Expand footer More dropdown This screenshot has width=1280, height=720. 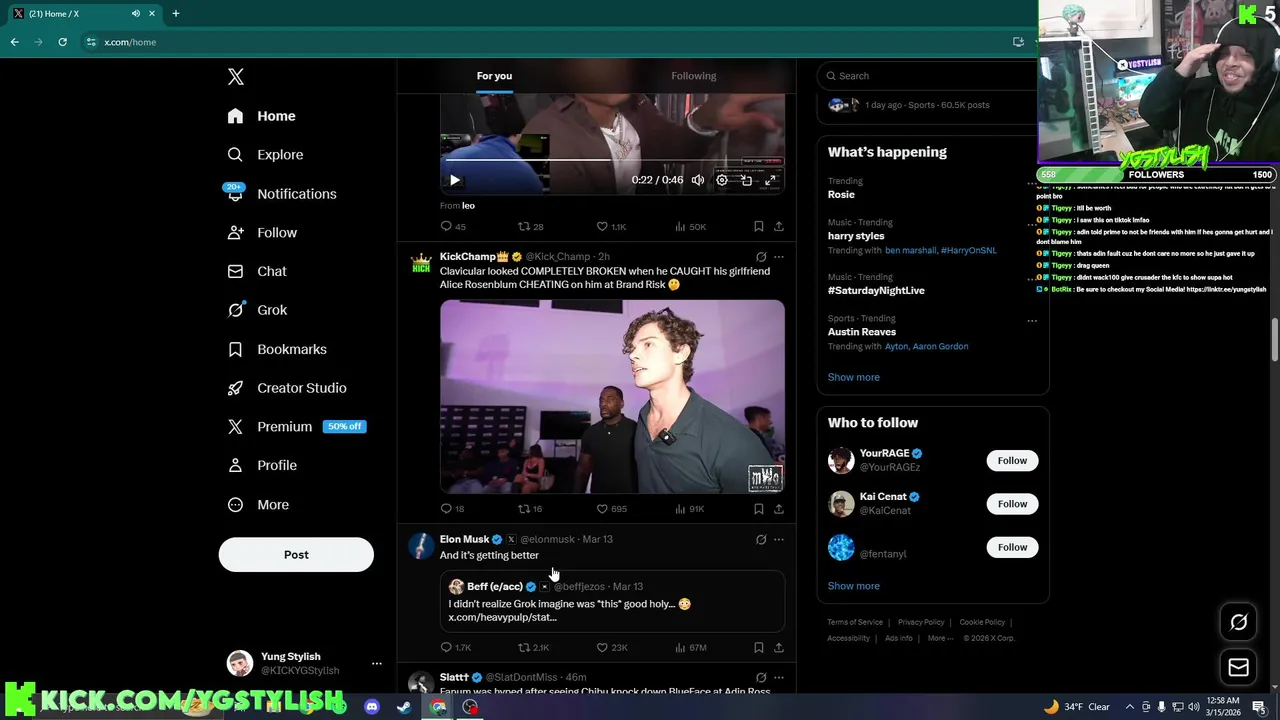pos(939,638)
